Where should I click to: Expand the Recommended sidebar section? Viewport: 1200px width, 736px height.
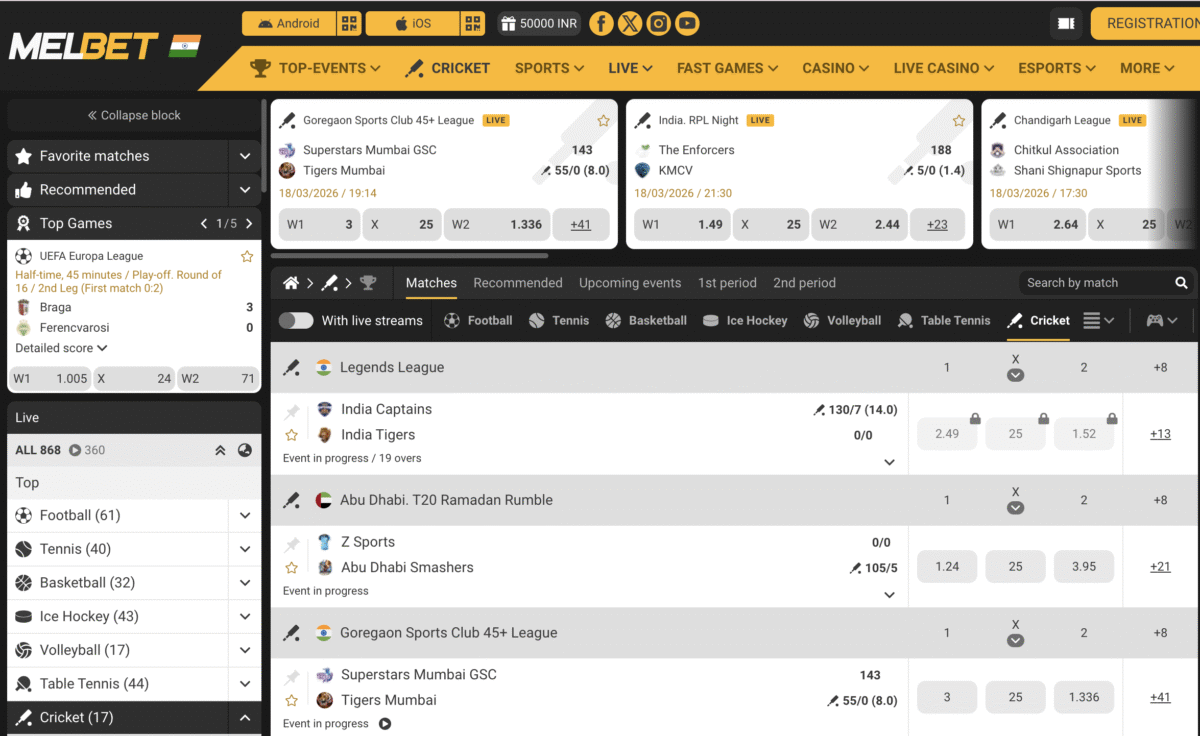point(245,190)
